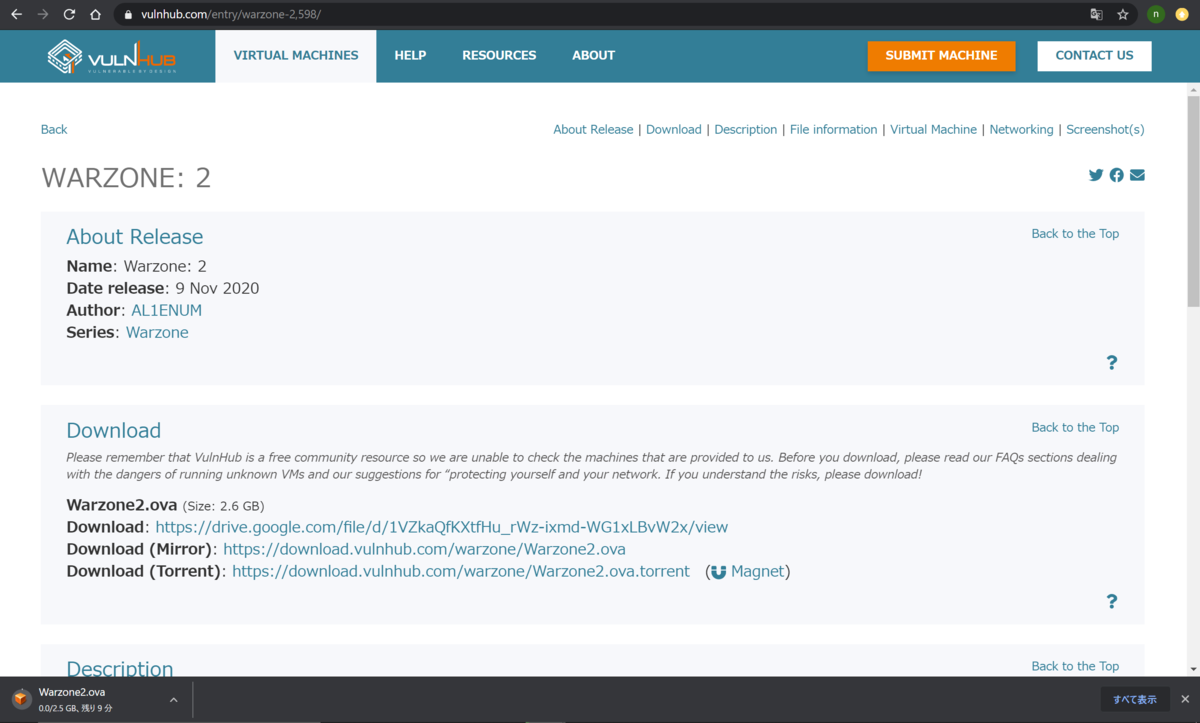Click the Date release 9 Nov 2020 text
1200x723 pixels.
coord(162,288)
